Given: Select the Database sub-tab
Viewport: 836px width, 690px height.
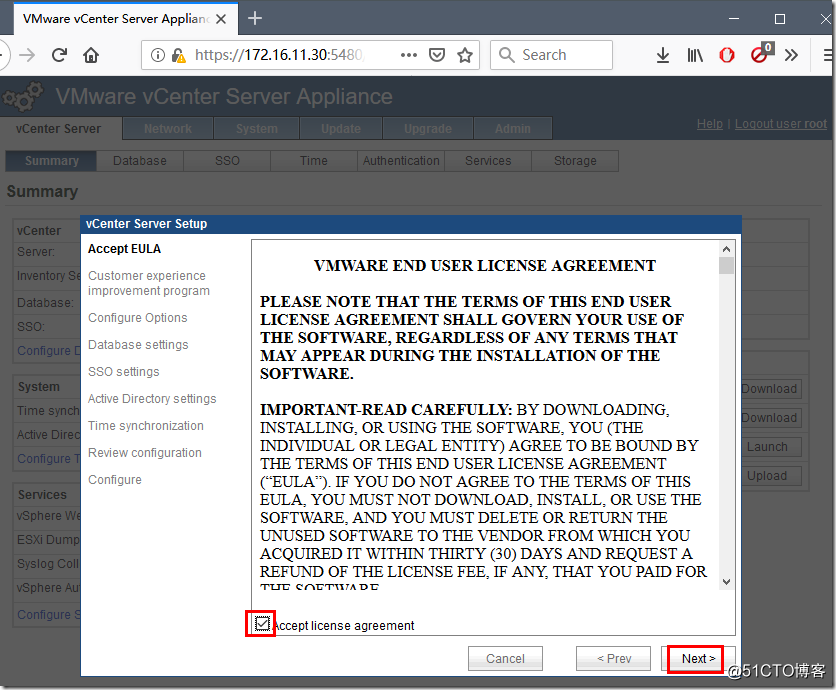Looking at the screenshot, I should point(140,161).
